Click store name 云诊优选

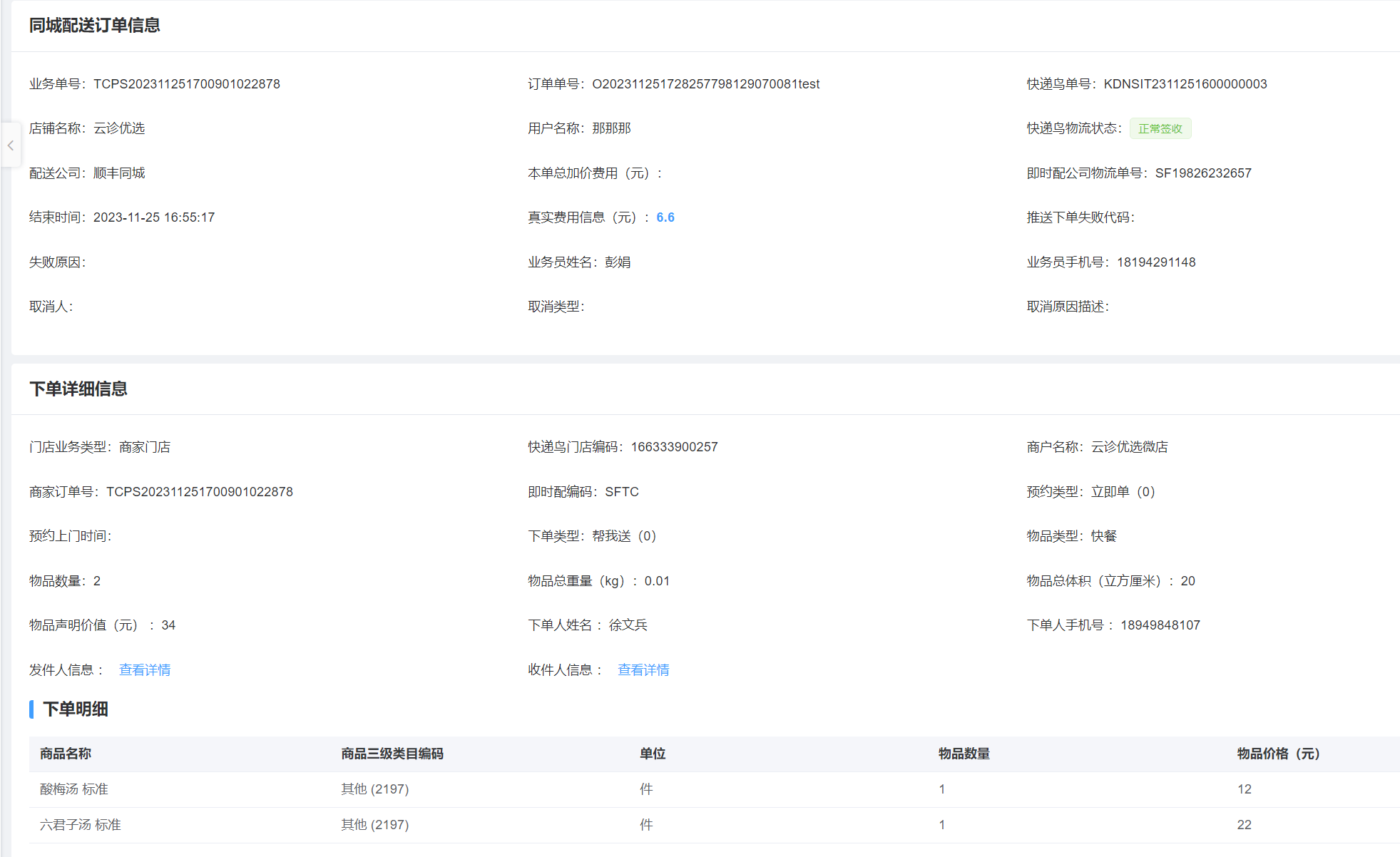(x=119, y=128)
